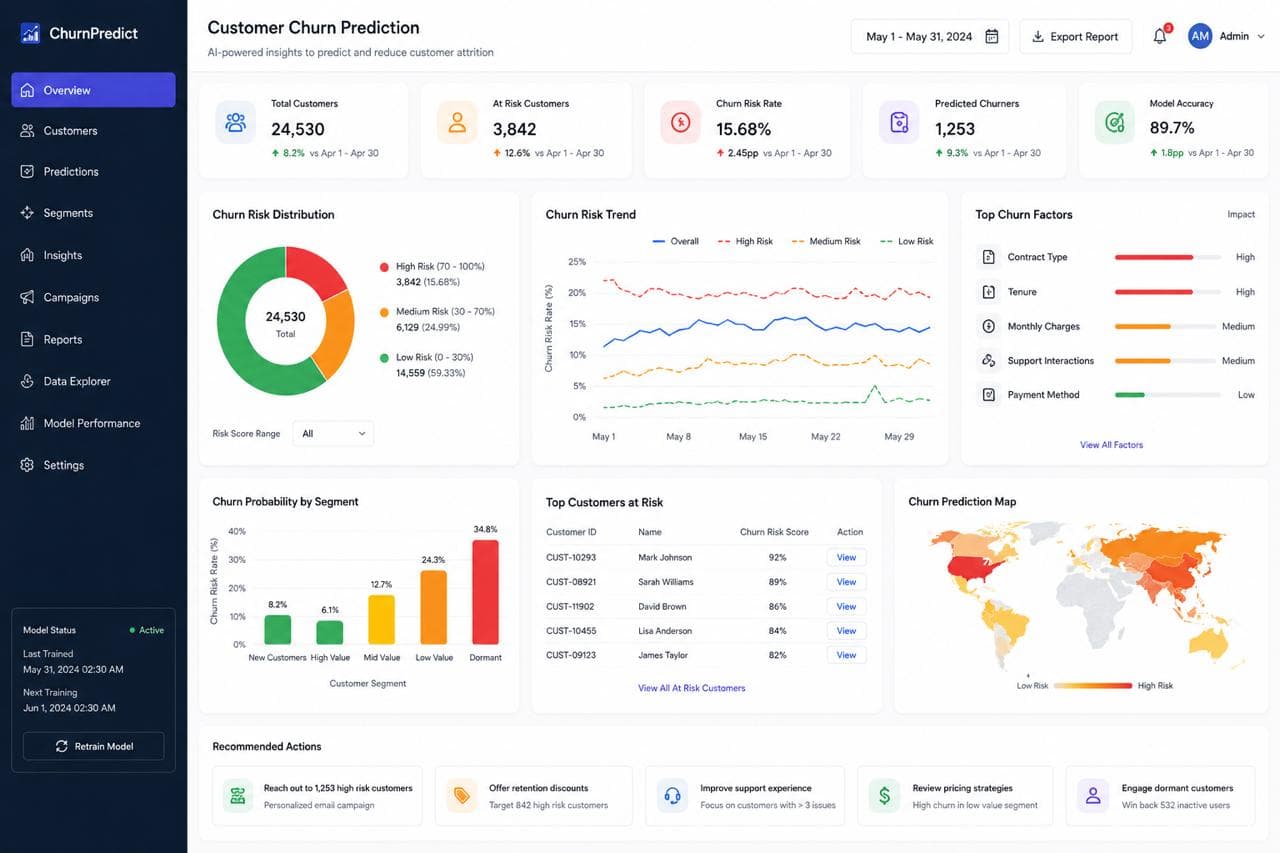Click the Dormant segment red bar
Screen dimensions: 1280x853
point(485,592)
